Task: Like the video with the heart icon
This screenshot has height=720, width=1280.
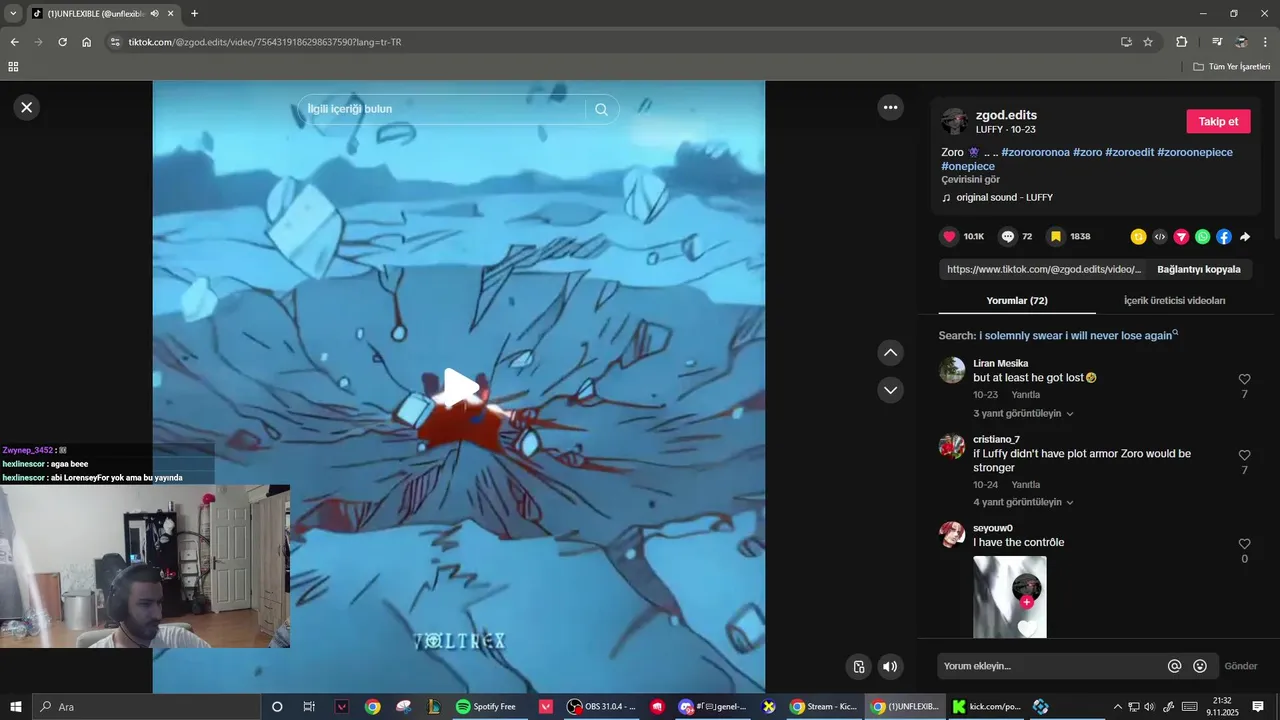Action: 950,237
